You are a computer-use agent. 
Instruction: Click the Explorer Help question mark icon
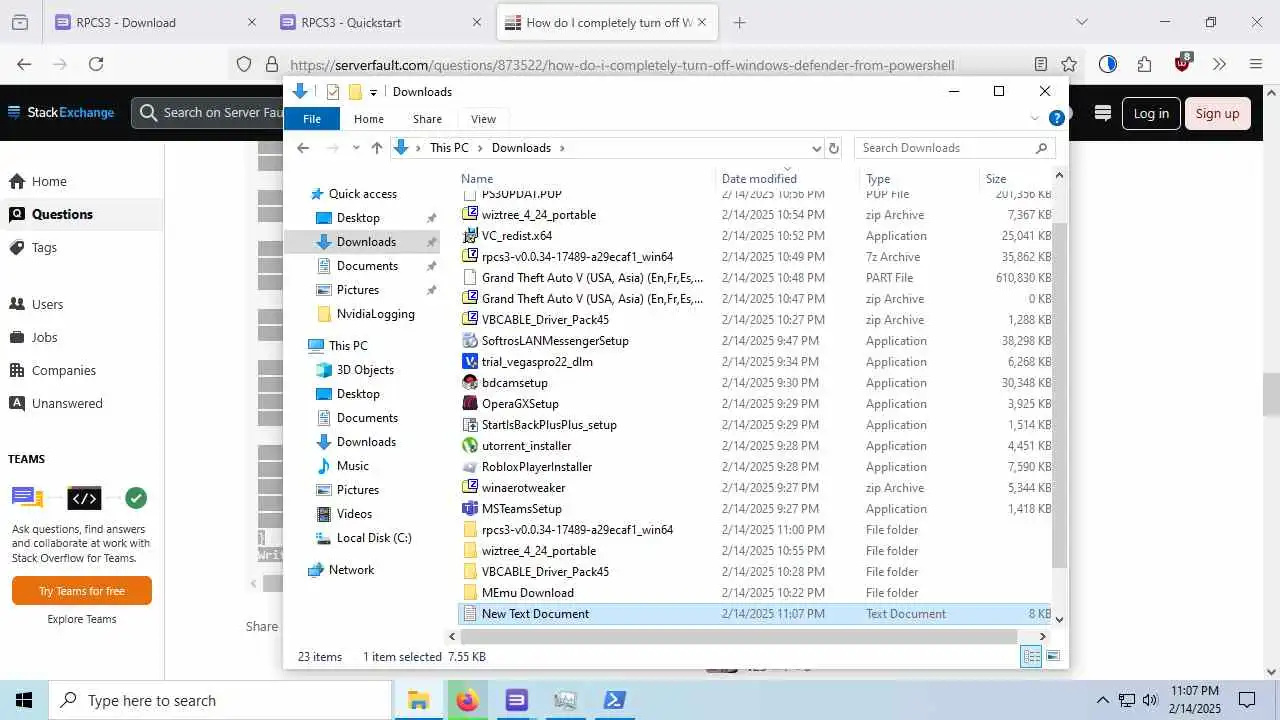point(1056,118)
